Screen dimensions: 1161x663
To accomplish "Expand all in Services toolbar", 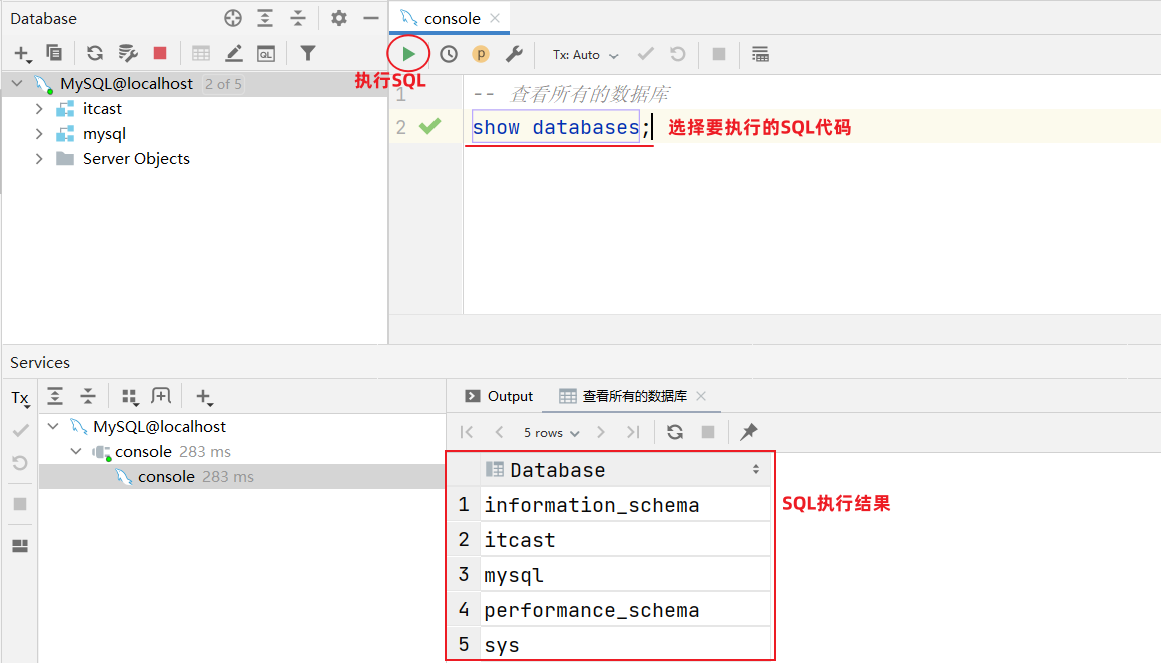I will tap(55, 396).
